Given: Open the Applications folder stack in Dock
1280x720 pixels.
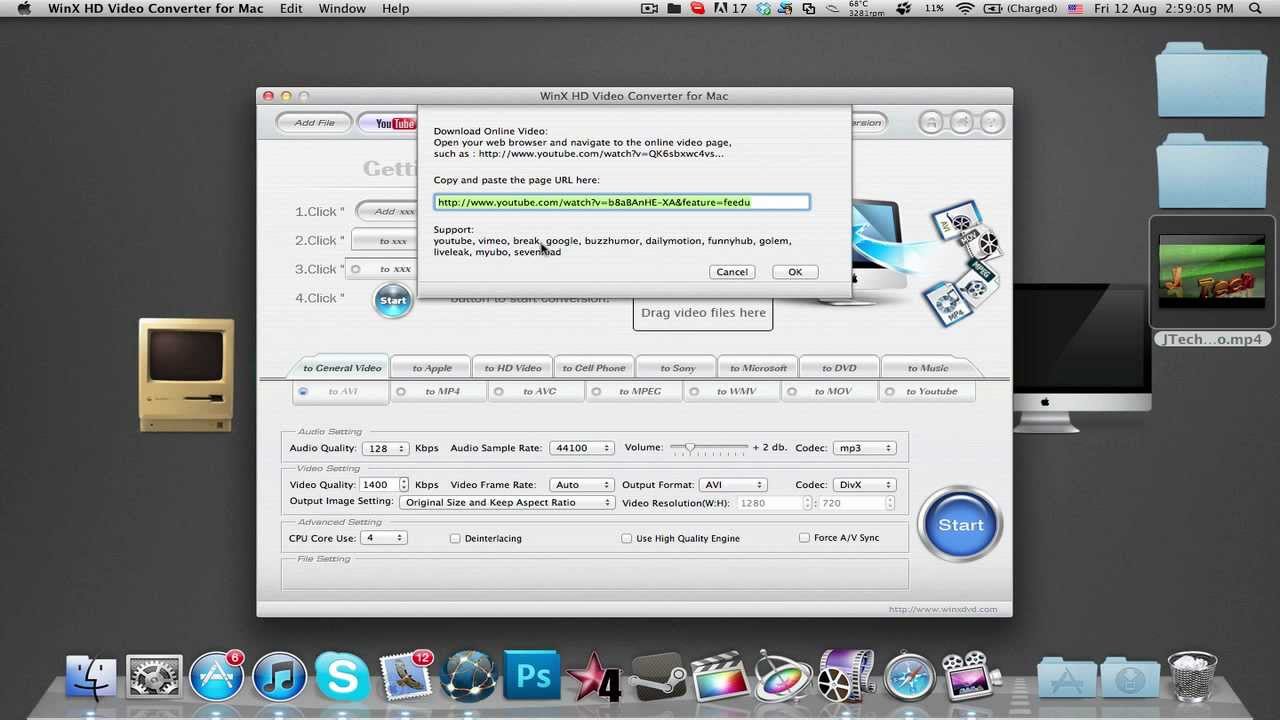Looking at the screenshot, I should [1066, 677].
